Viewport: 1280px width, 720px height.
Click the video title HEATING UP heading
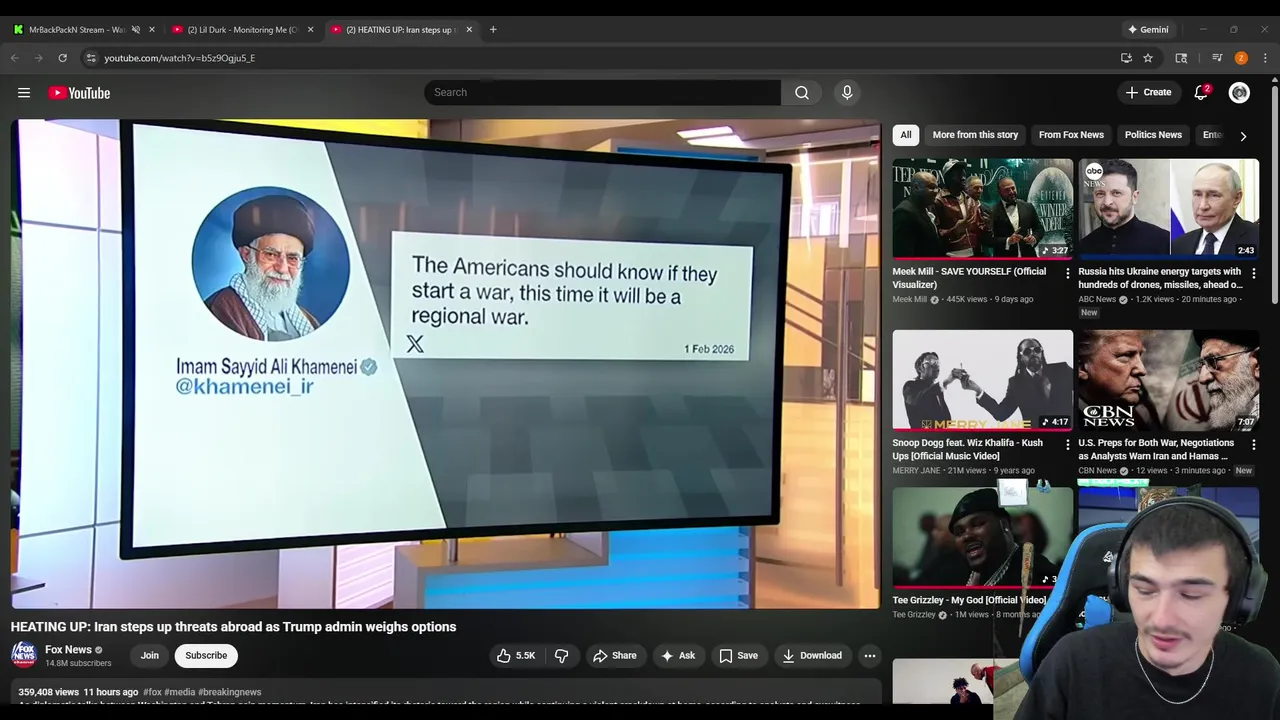pos(233,627)
